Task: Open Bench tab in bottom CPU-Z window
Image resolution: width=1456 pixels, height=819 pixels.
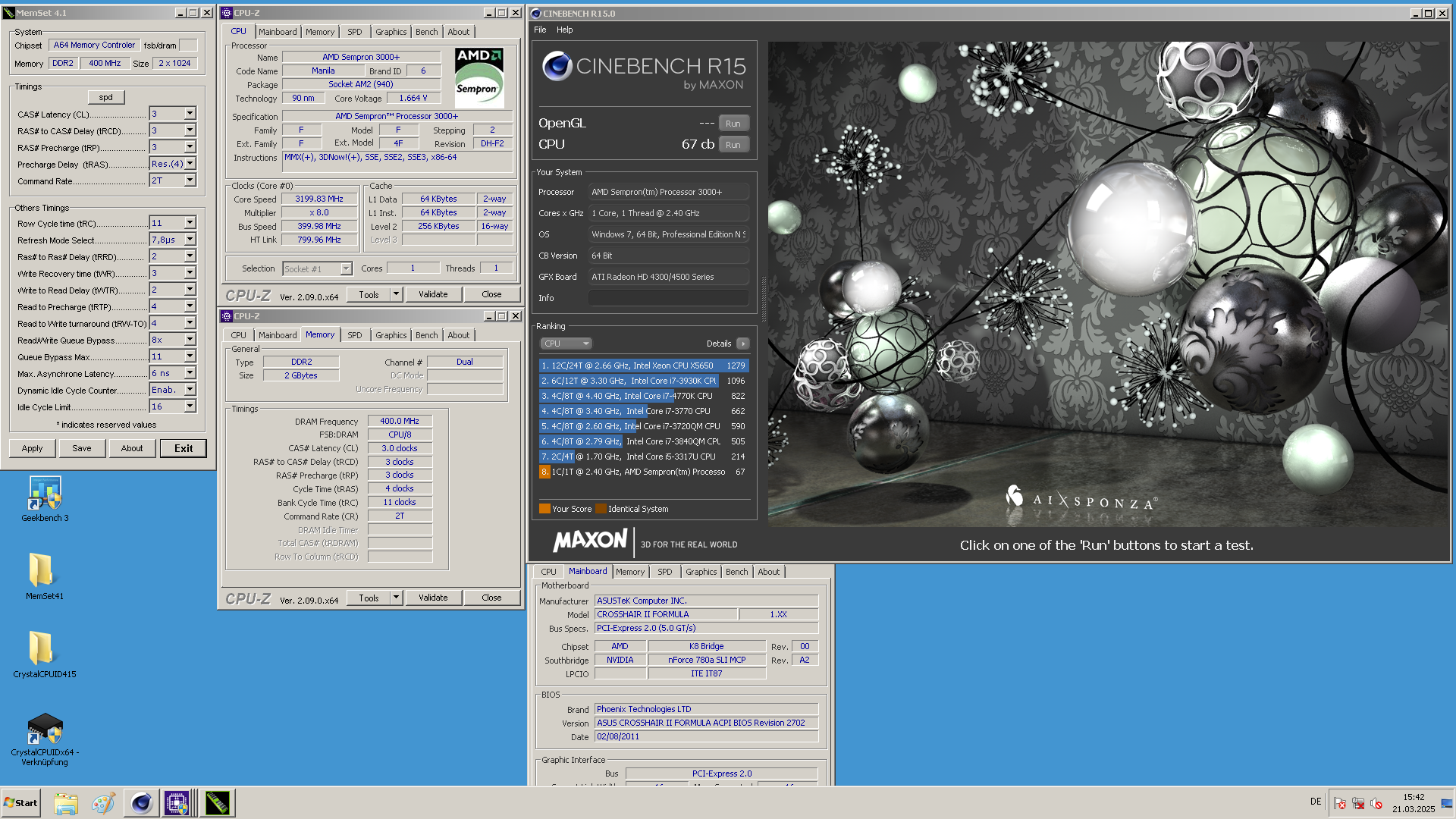Action: [736, 572]
